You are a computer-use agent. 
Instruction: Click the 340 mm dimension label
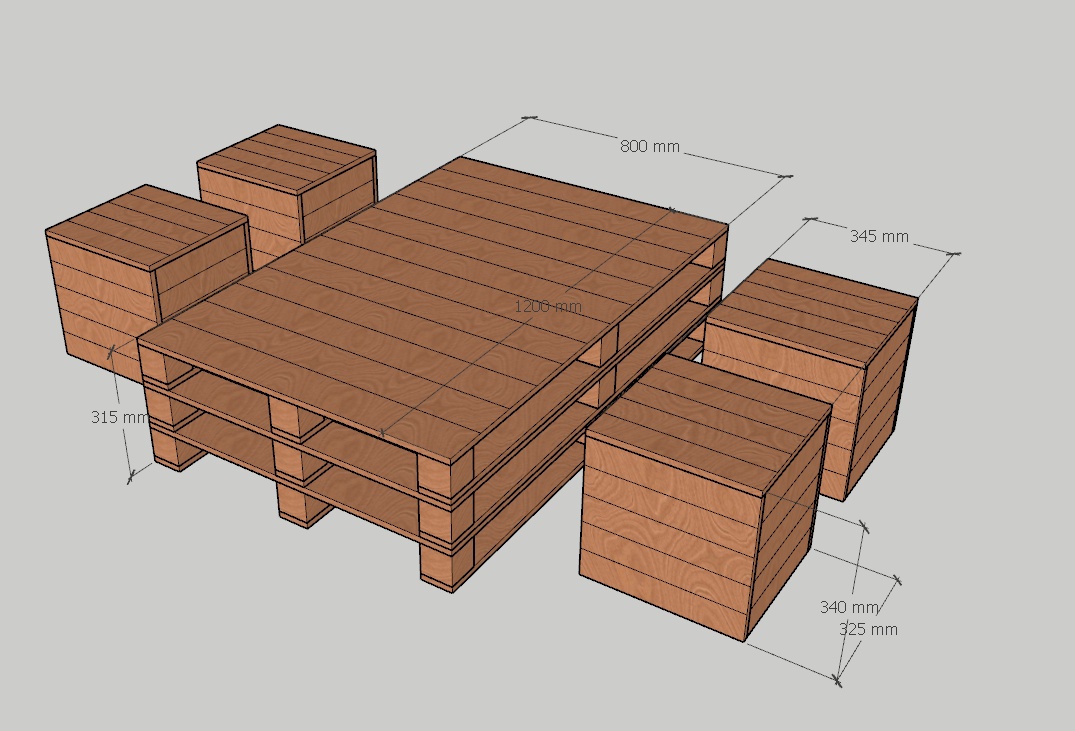click(x=848, y=607)
